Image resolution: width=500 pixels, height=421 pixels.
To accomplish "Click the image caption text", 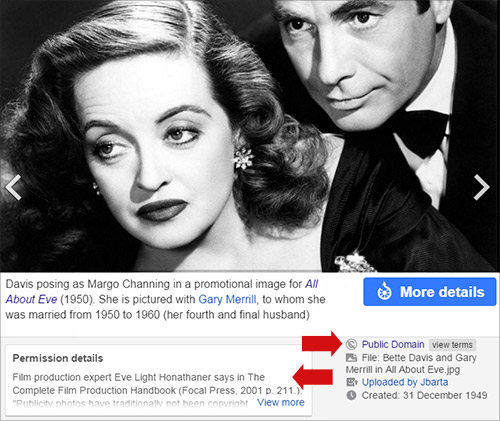I will point(165,299).
